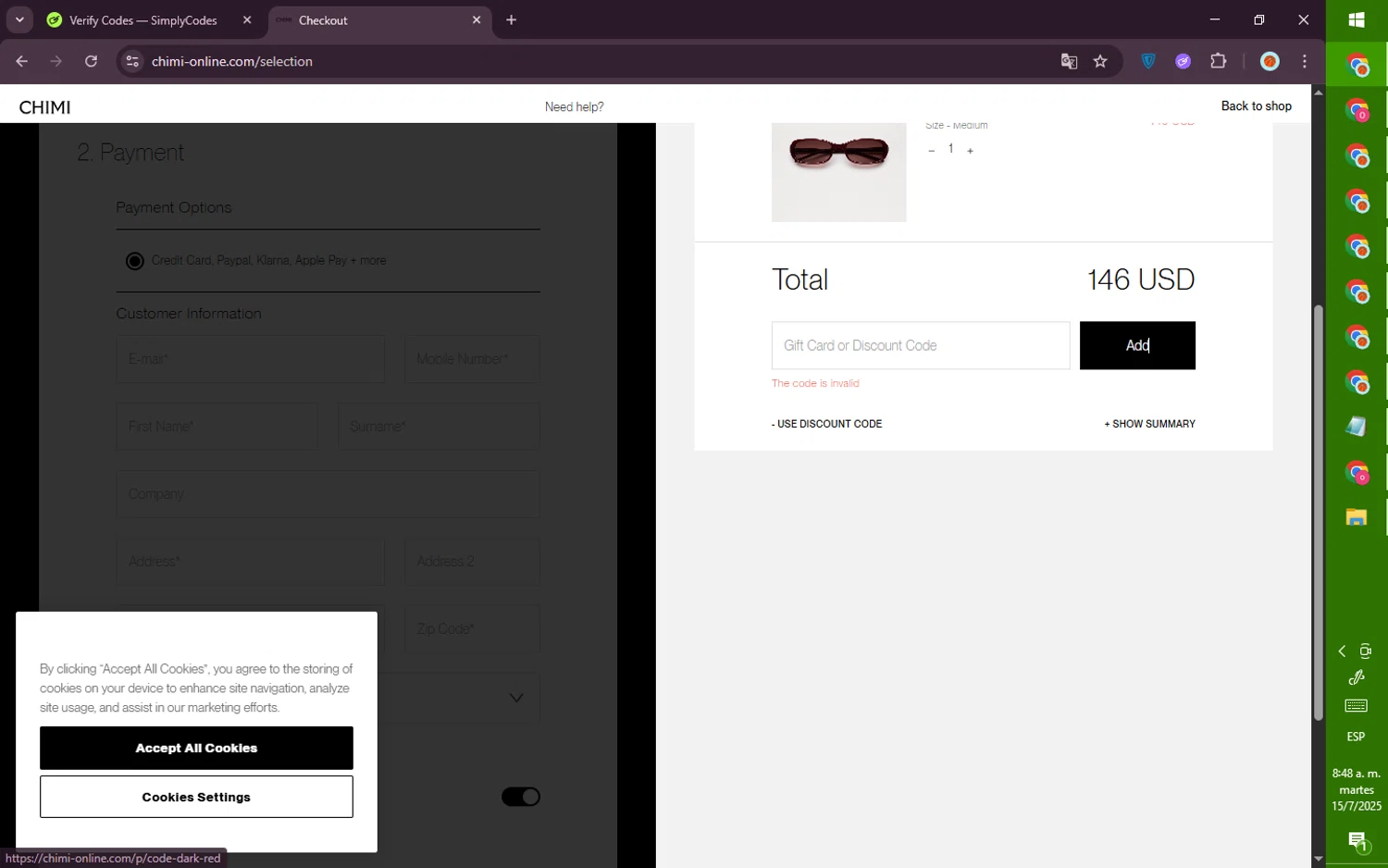1388x868 pixels.
Task: Click the Gift Card or Discount Code field
Action: point(921,345)
